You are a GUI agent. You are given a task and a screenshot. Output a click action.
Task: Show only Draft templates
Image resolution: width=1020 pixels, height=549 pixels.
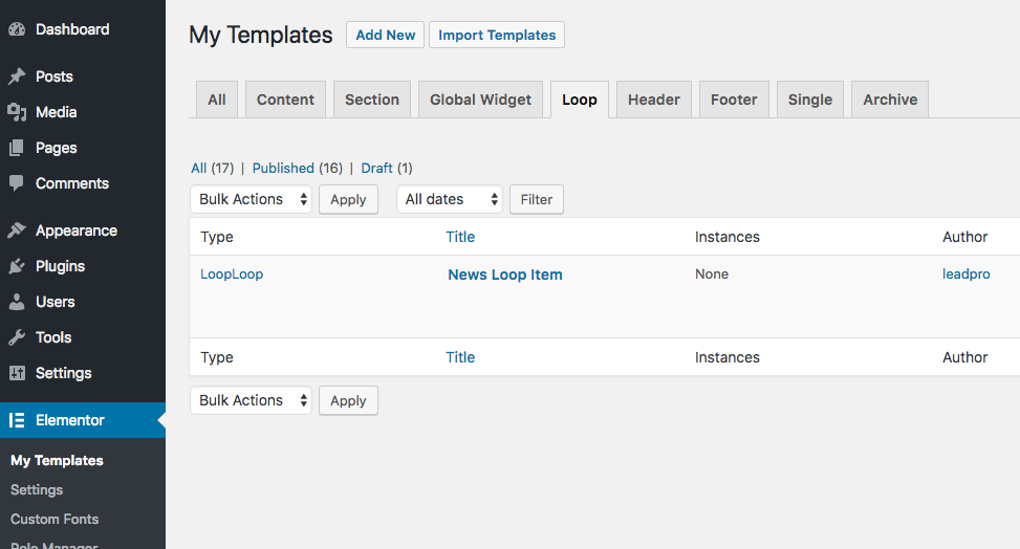[377, 168]
